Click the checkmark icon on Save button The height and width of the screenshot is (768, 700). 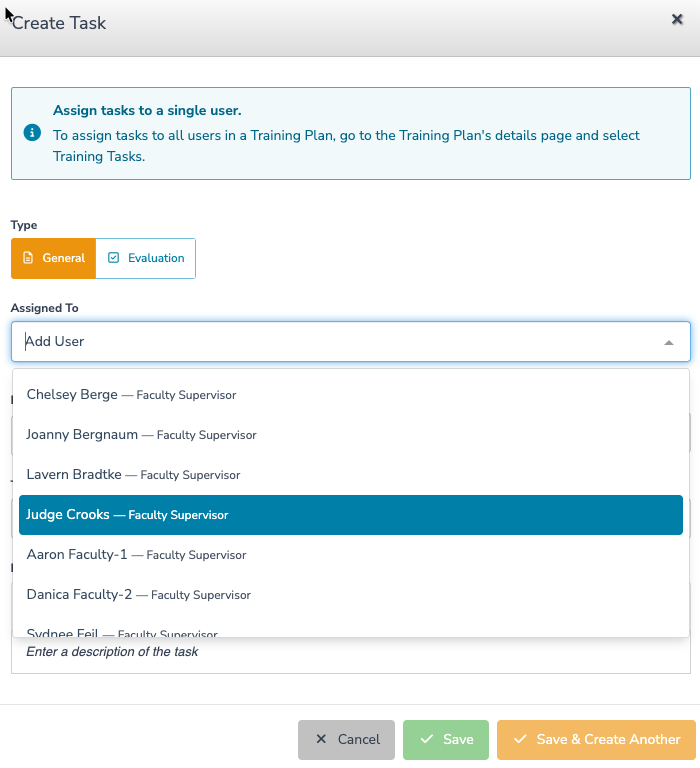click(x=427, y=739)
